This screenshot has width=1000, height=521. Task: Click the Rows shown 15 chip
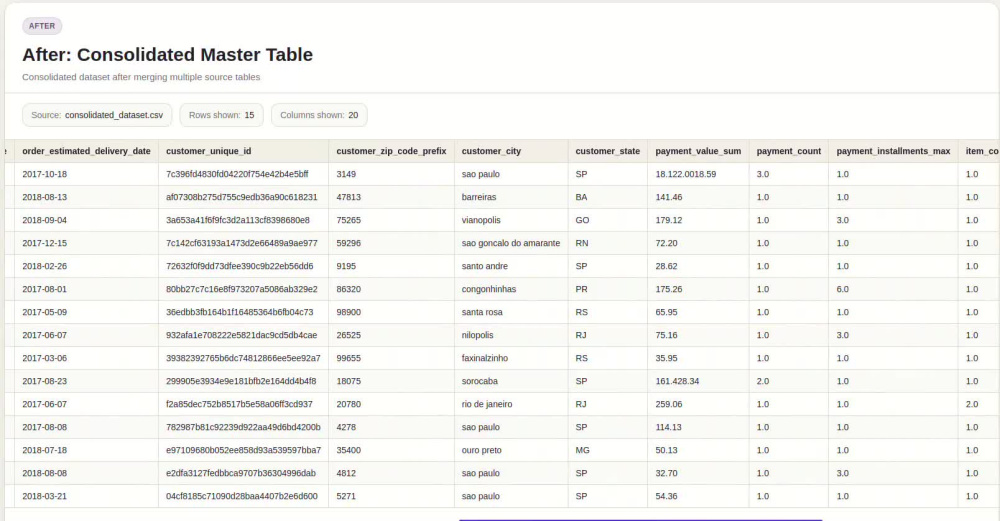(221, 115)
